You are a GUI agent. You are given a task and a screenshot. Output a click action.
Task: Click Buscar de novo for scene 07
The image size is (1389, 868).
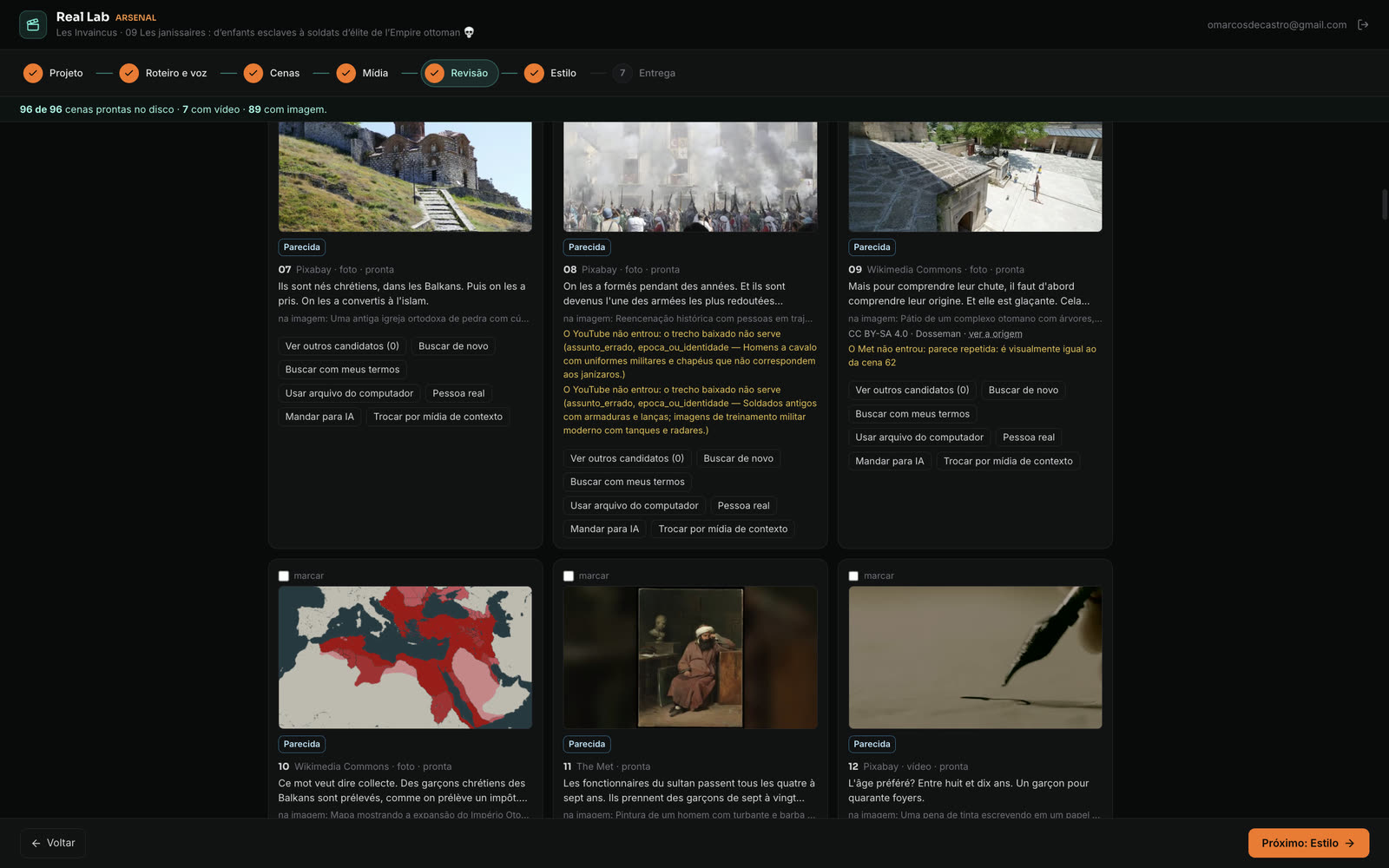point(453,345)
